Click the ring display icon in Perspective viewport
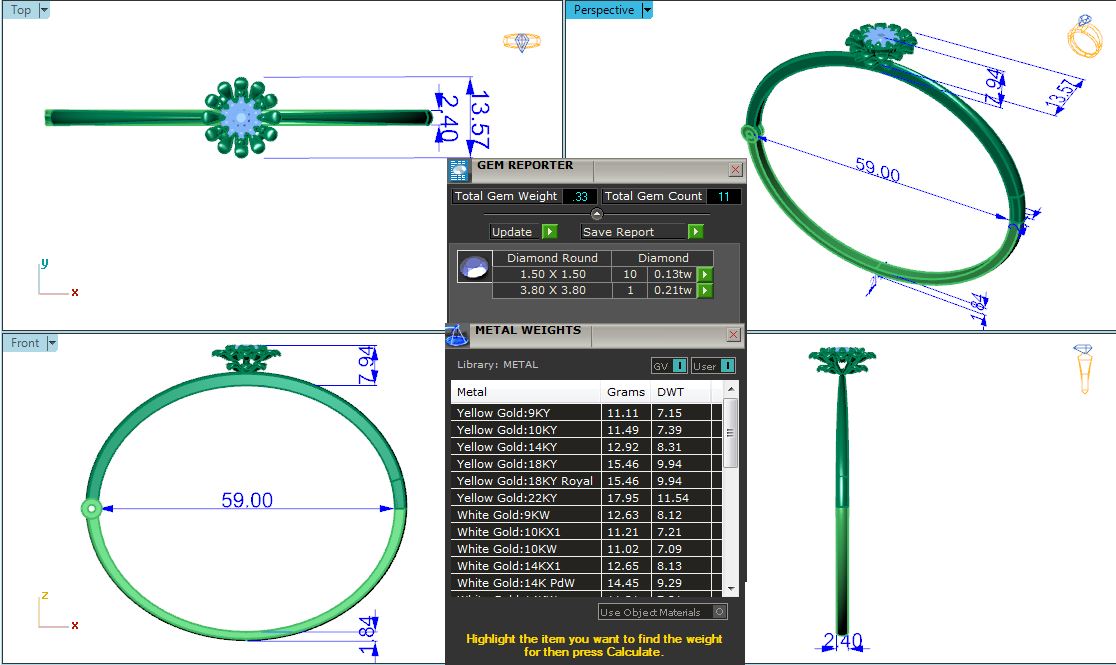 pyautogui.click(x=1084, y=38)
